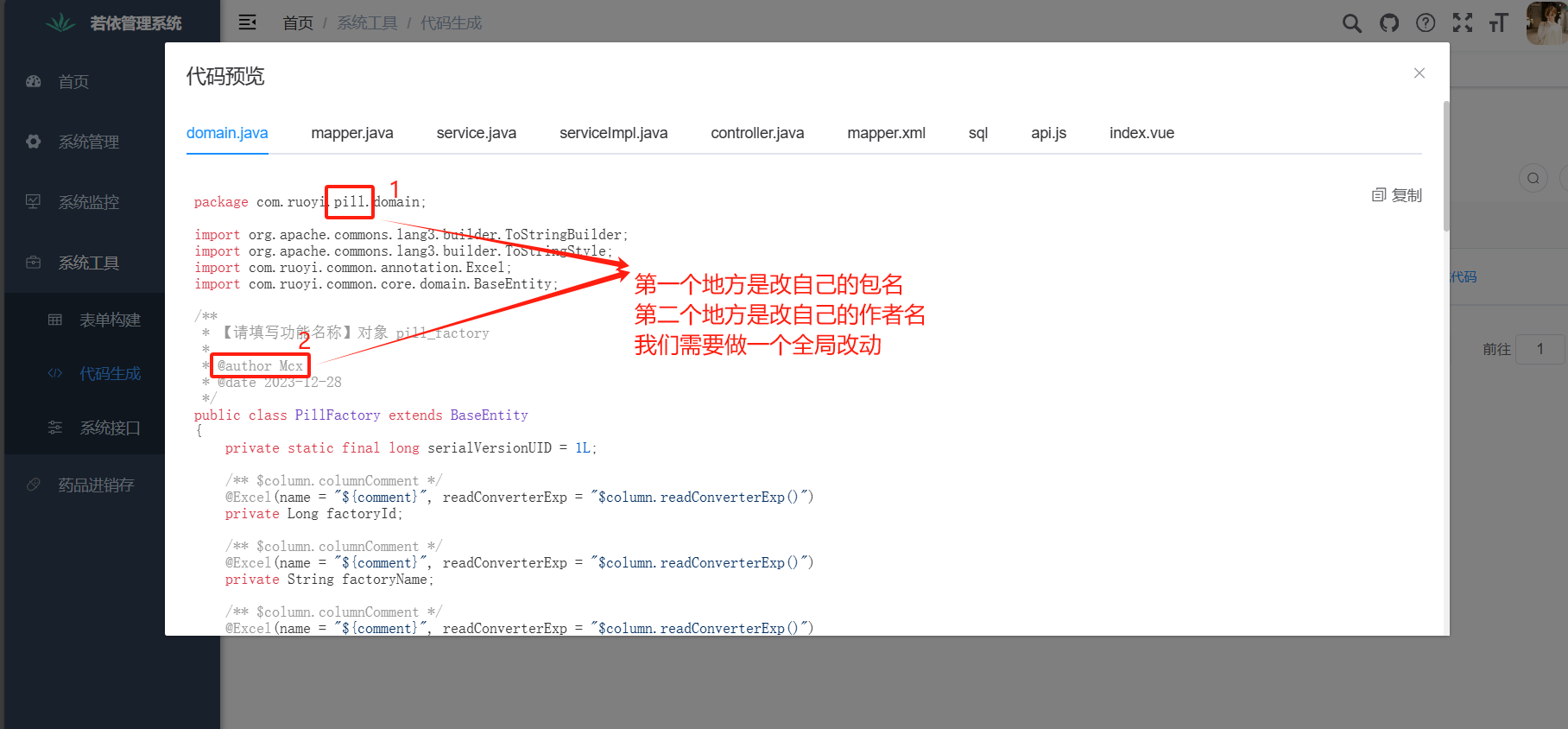This screenshot has width=1568, height=729.
Task: Click the '@date 2023-12-28' comment line
Action: click(x=279, y=383)
